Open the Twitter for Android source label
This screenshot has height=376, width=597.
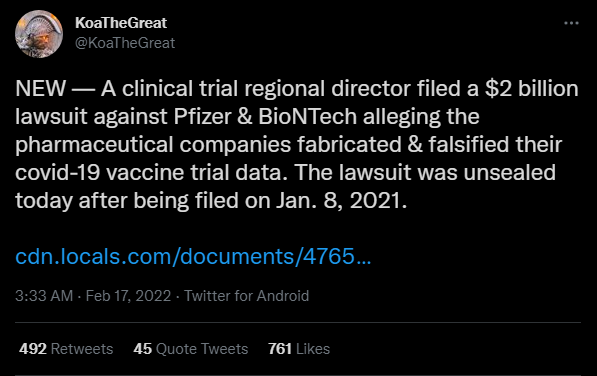click(246, 296)
